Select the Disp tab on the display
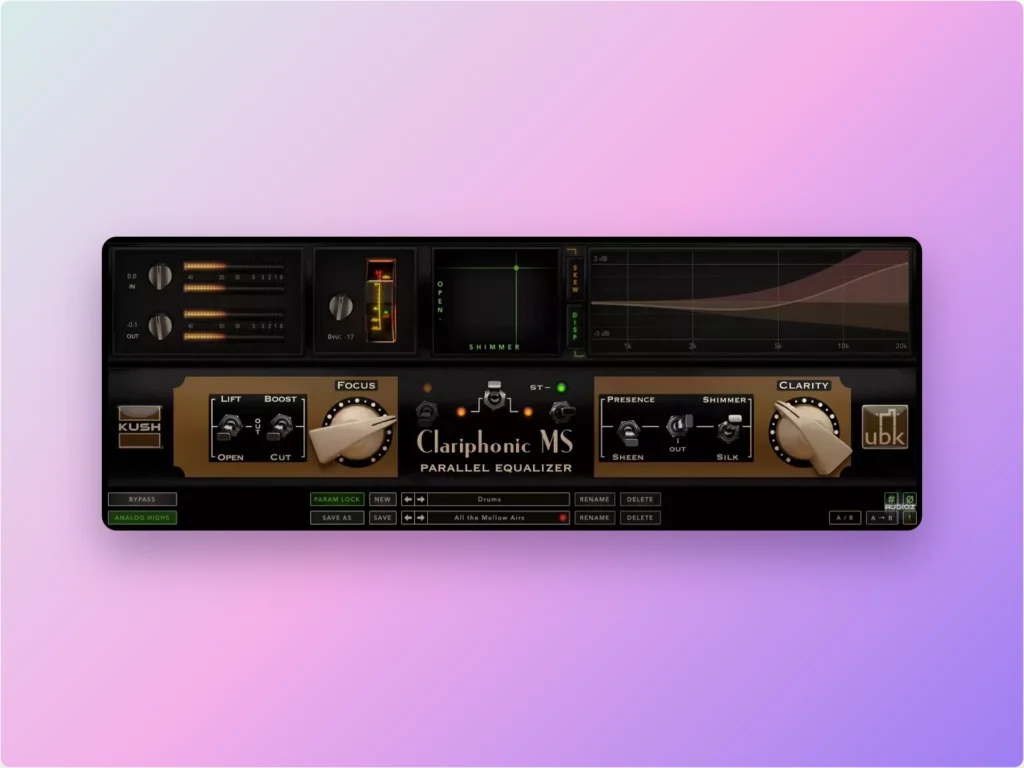Screen dimensions: 1024x768 click(x=575, y=326)
